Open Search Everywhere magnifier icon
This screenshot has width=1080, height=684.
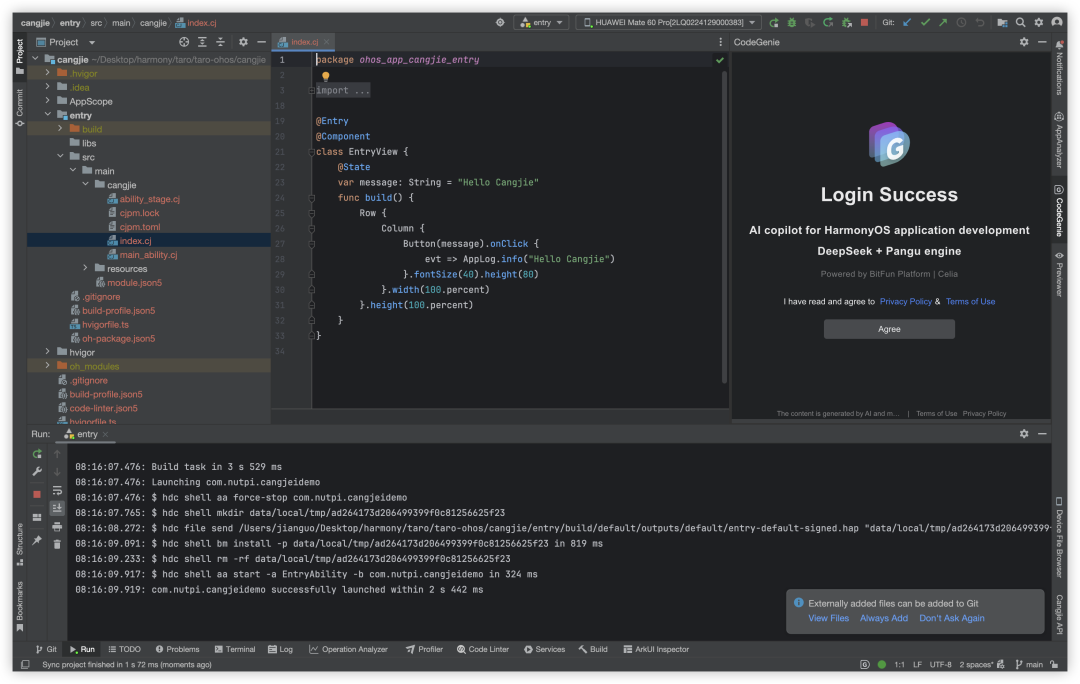pos(1020,22)
